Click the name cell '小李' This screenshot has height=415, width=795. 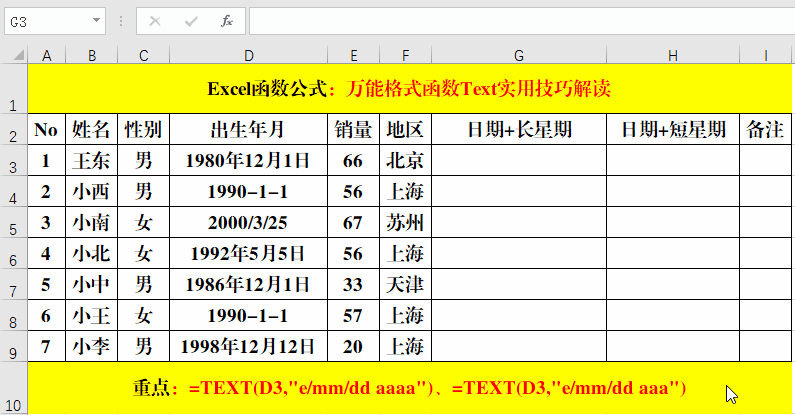click(92, 346)
